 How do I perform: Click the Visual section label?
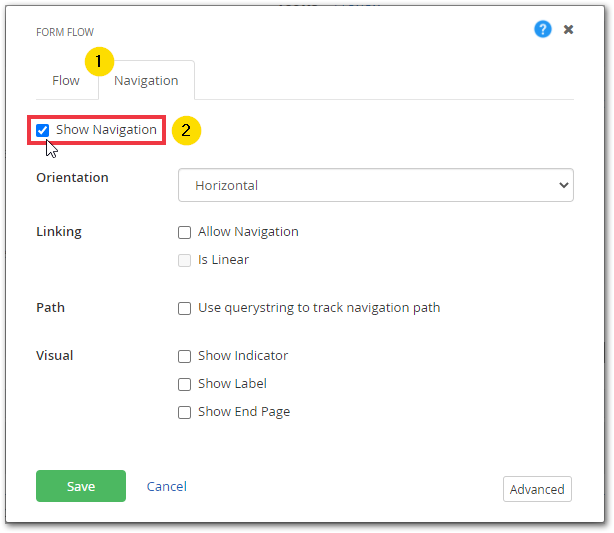pos(55,356)
